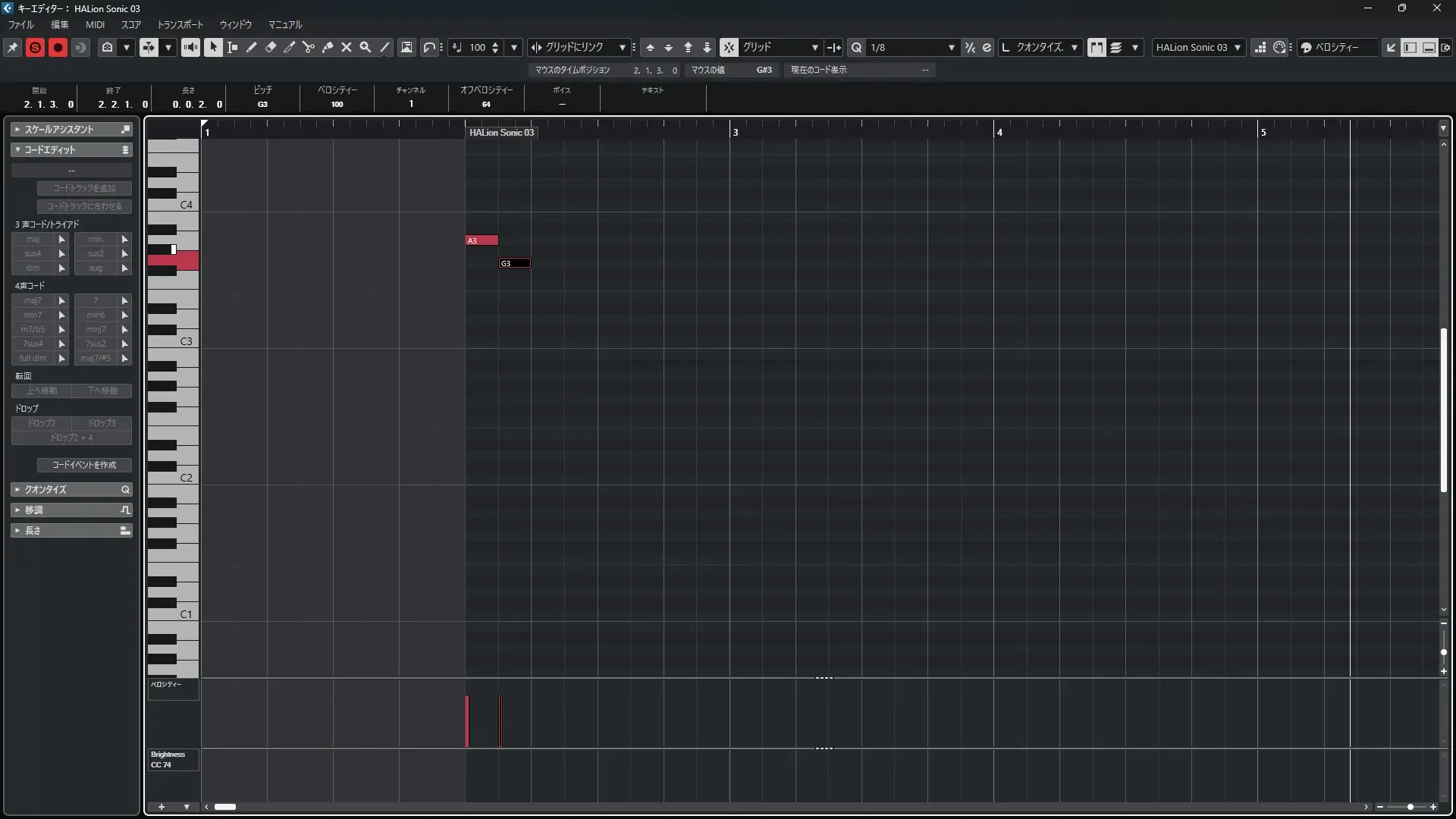Open the MIDI menu

tap(95, 25)
